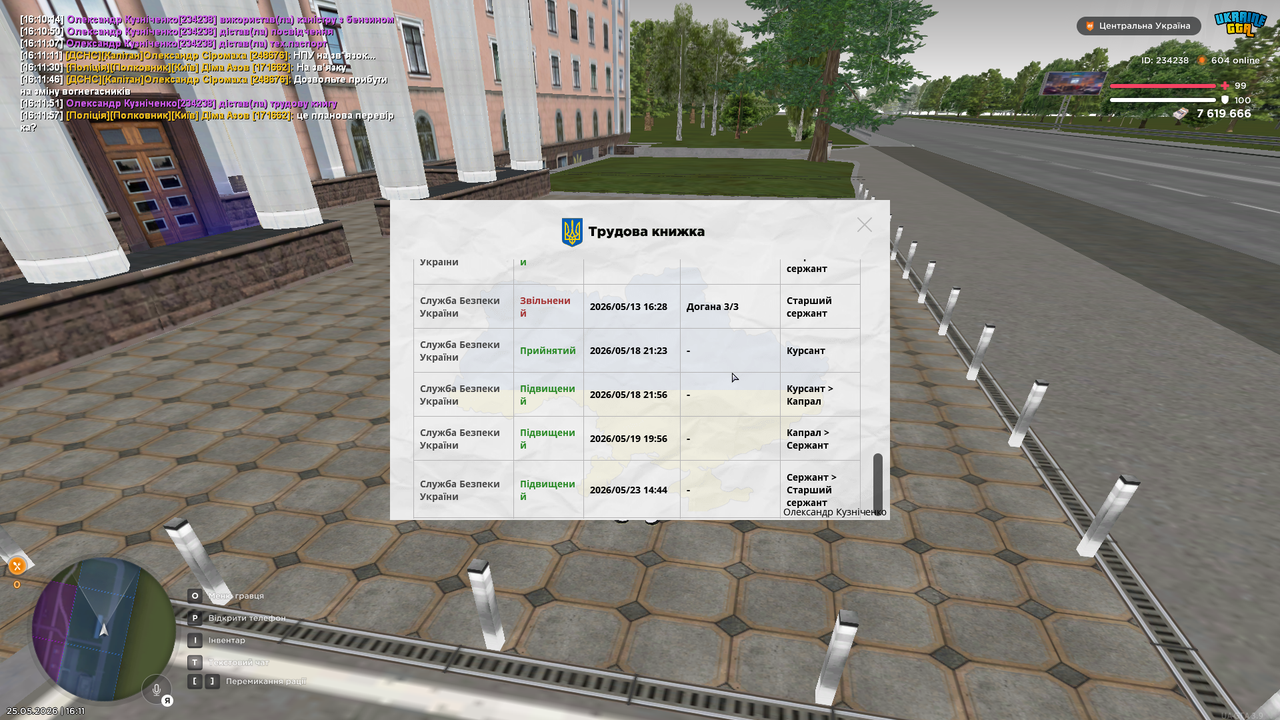Click the ID: 234238 text
This screenshot has width=1280, height=720.
point(1165,60)
